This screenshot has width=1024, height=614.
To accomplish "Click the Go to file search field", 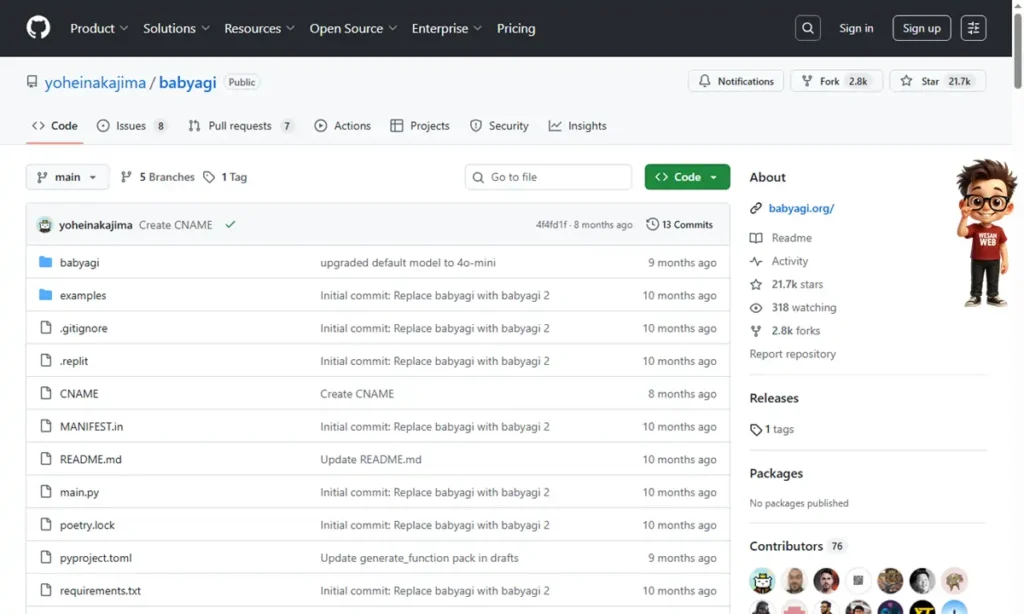I will tap(549, 177).
